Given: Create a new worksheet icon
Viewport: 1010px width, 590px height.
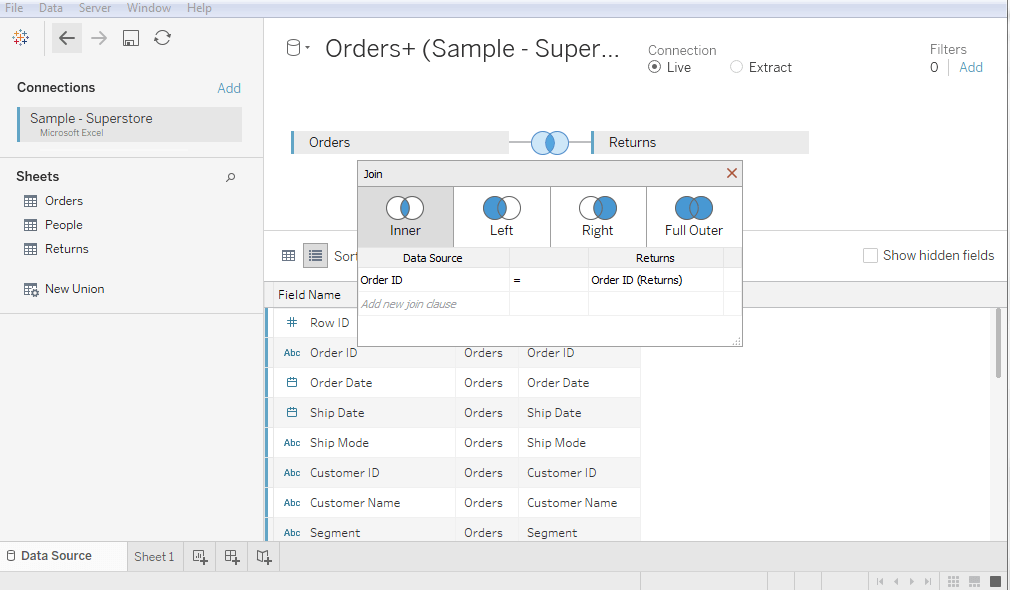Looking at the screenshot, I should coord(200,557).
